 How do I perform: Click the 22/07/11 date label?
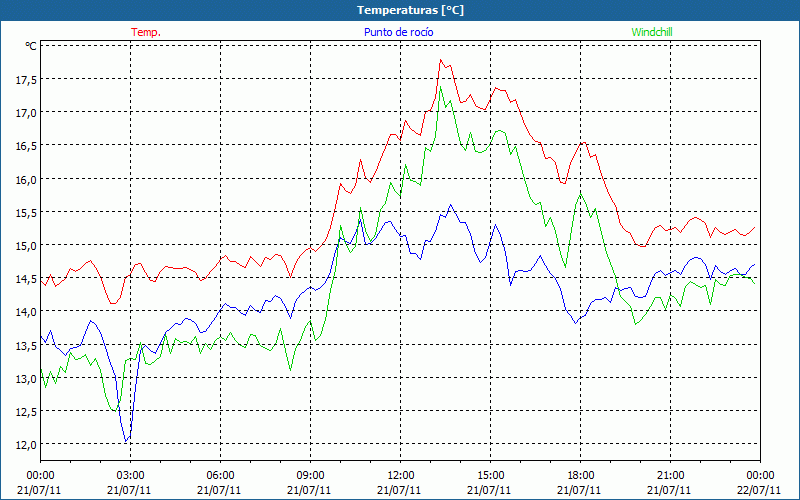759,490
